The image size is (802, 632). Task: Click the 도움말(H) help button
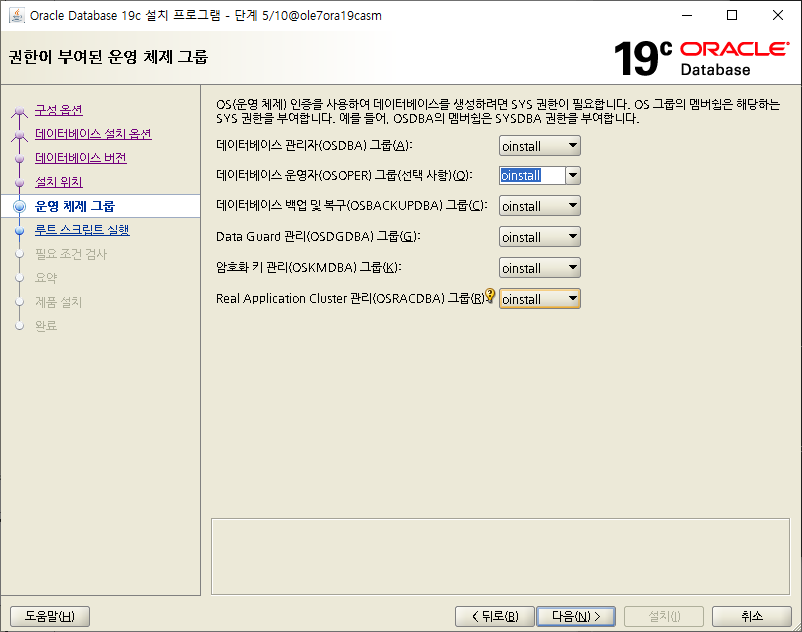50,616
